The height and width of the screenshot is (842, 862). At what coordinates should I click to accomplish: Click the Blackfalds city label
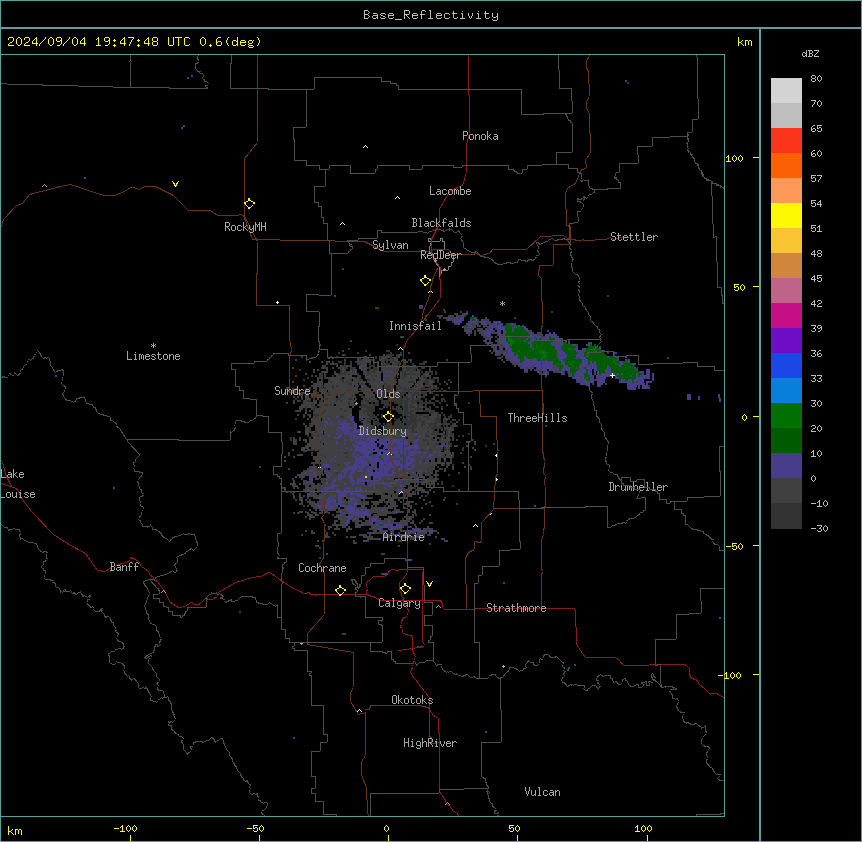pyautogui.click(x=441, y=223)
